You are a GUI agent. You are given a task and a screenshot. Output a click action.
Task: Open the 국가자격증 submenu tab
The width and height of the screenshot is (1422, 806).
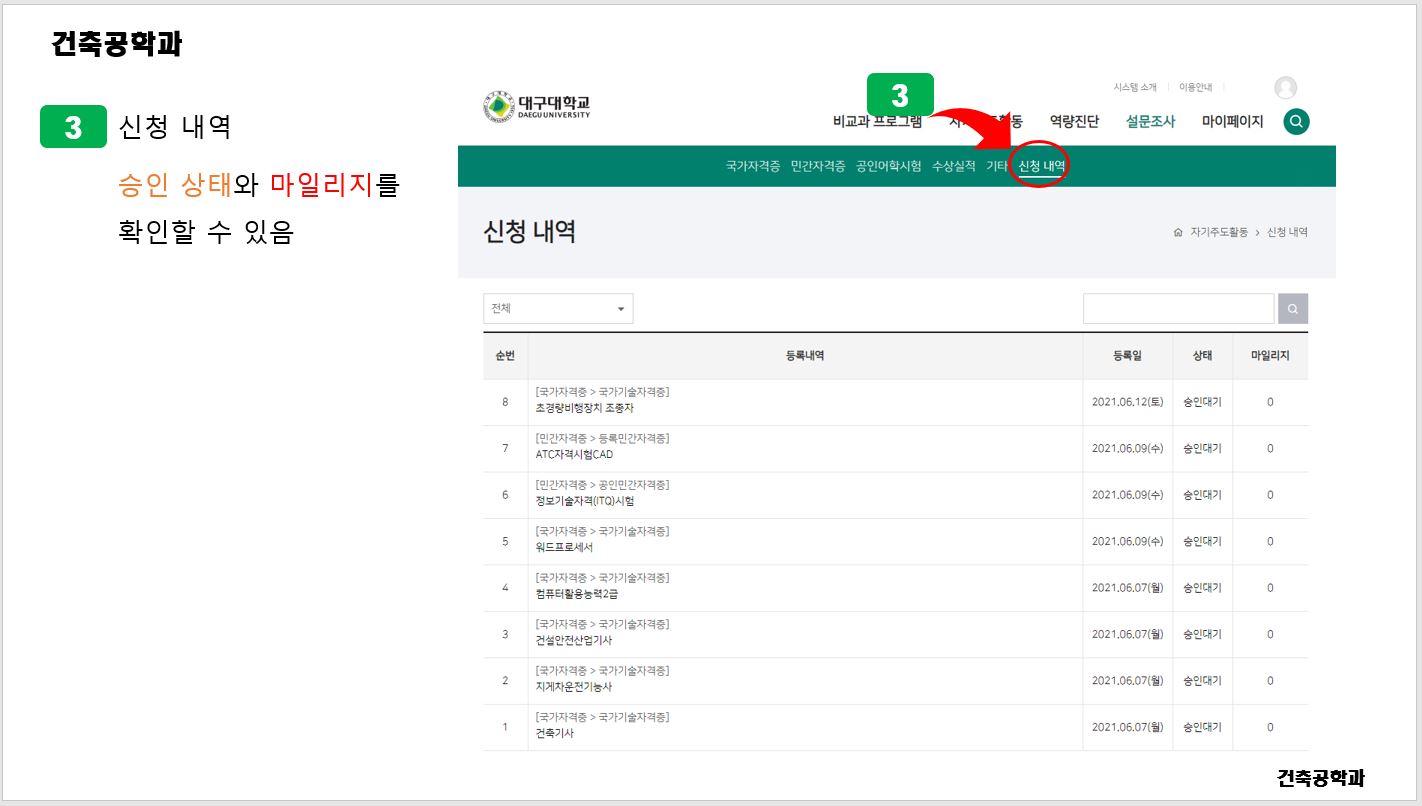(x=752, y=167)
